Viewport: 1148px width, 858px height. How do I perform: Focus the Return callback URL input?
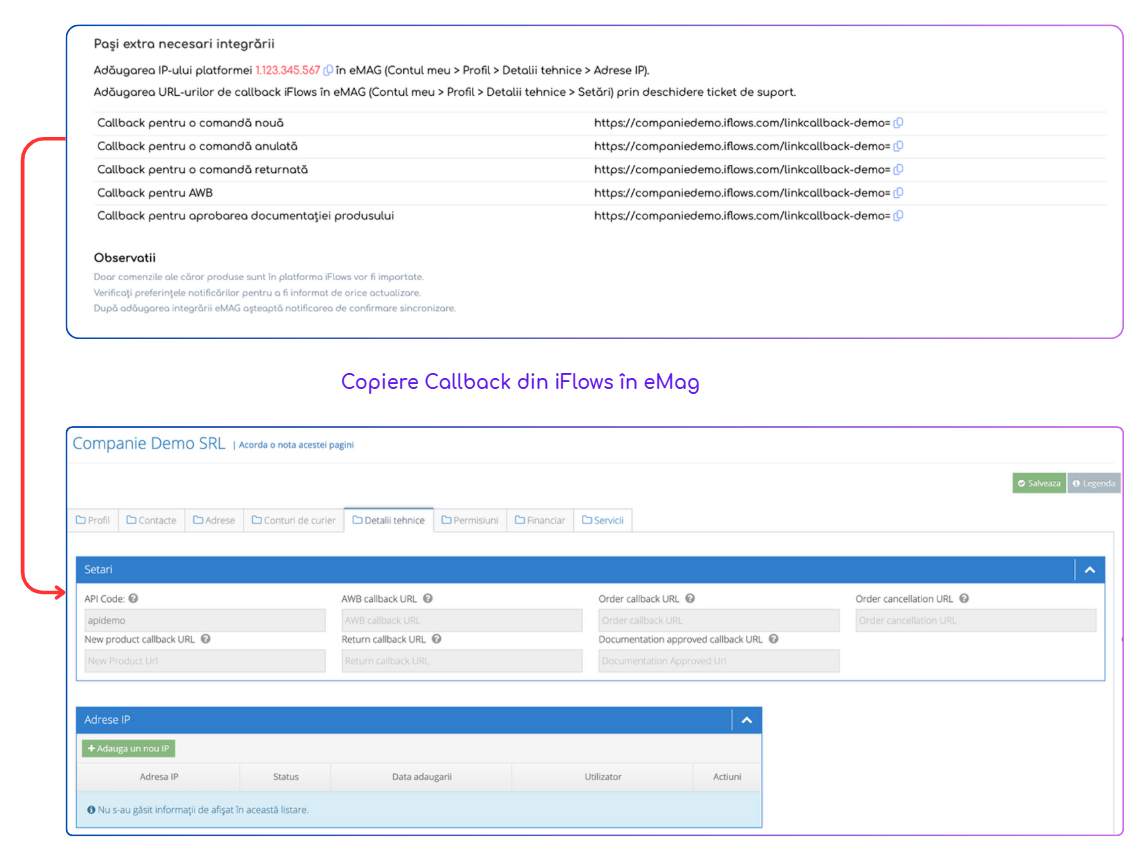[462, 661]
